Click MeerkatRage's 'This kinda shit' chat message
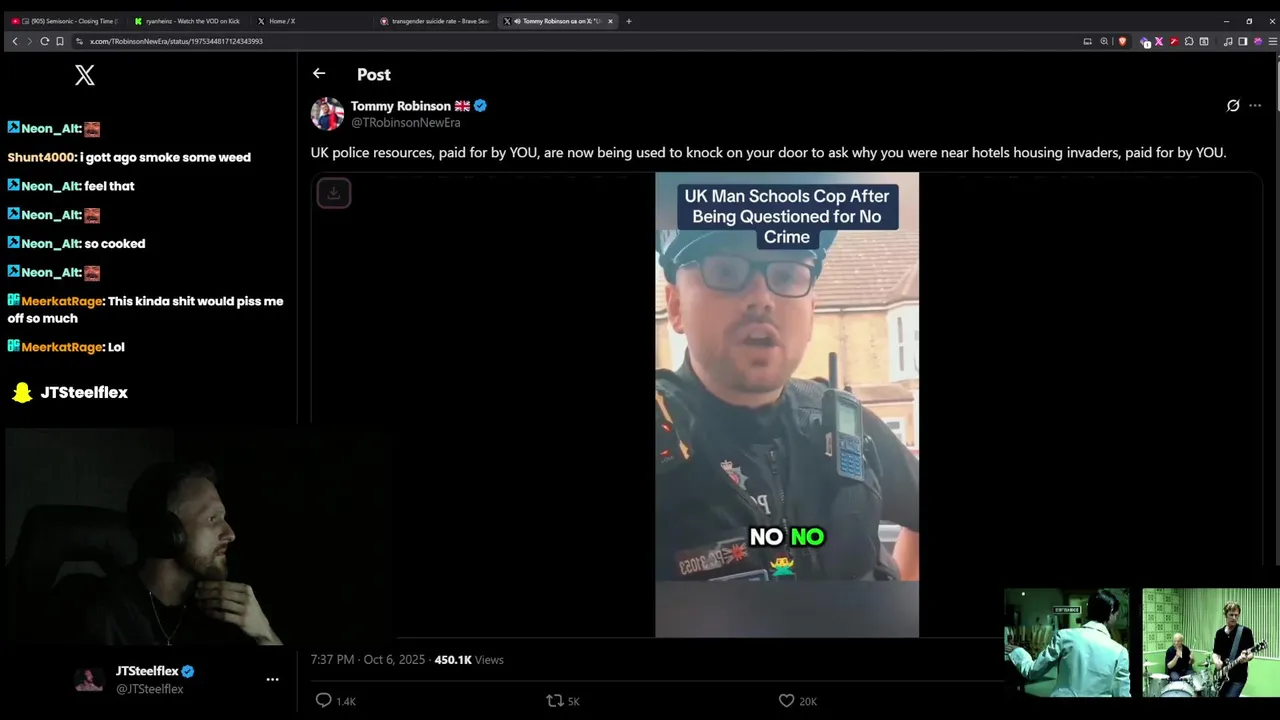The image size is (1280, 720). click(x=146, y=310)
